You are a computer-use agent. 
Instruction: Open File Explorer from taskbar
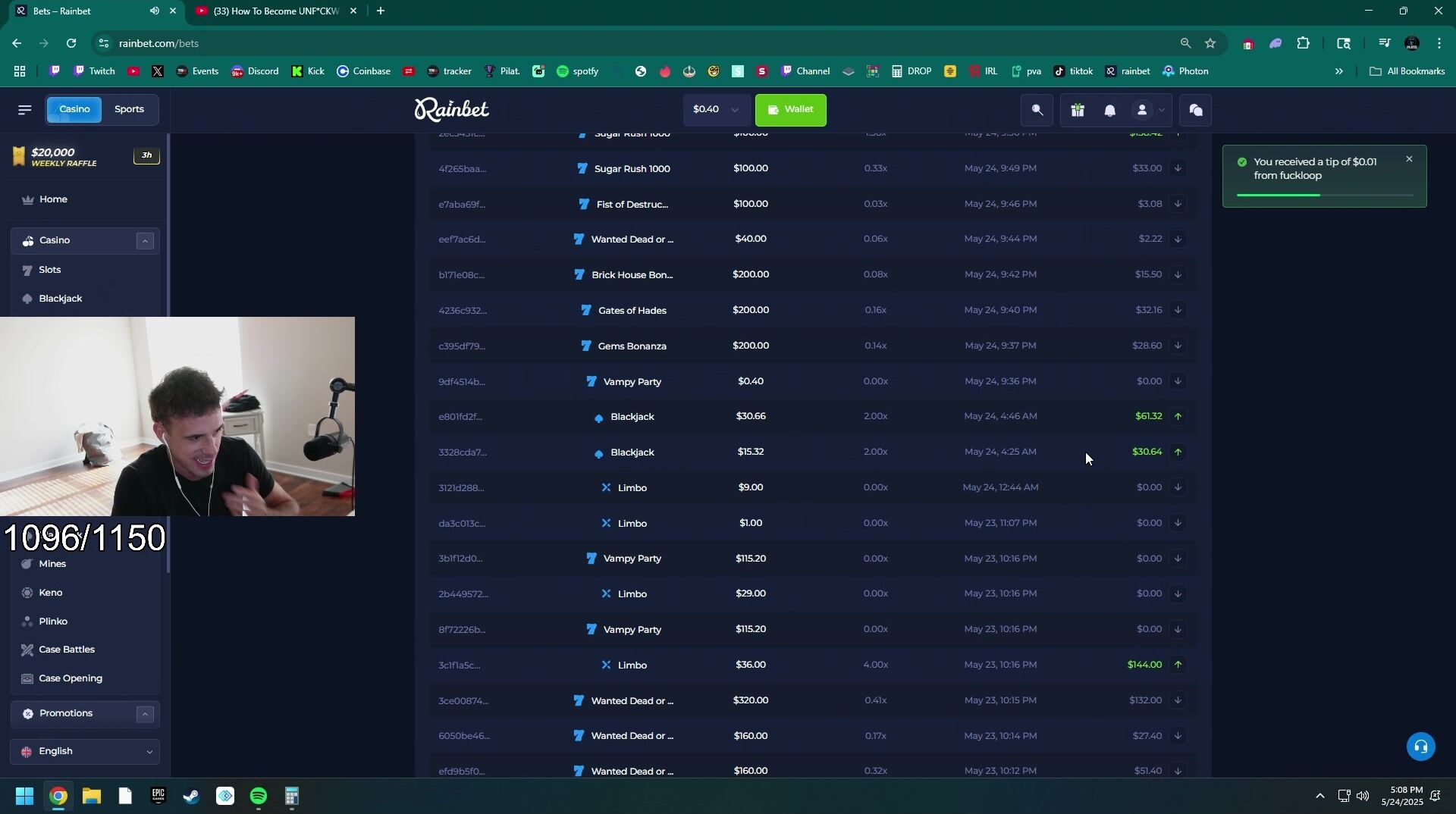pyautogui.click(x=92, y=797)
